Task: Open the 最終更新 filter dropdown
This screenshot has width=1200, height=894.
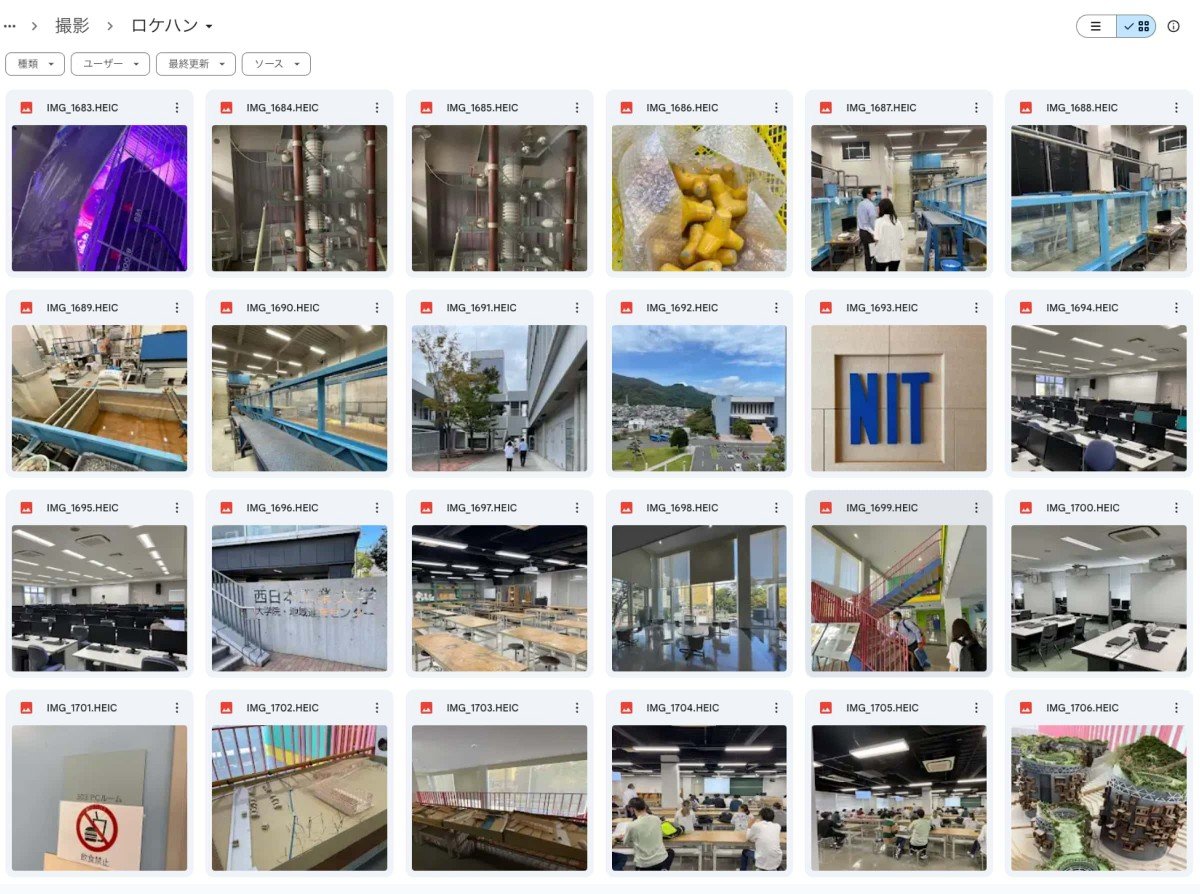Action: [x=196, y=64]
